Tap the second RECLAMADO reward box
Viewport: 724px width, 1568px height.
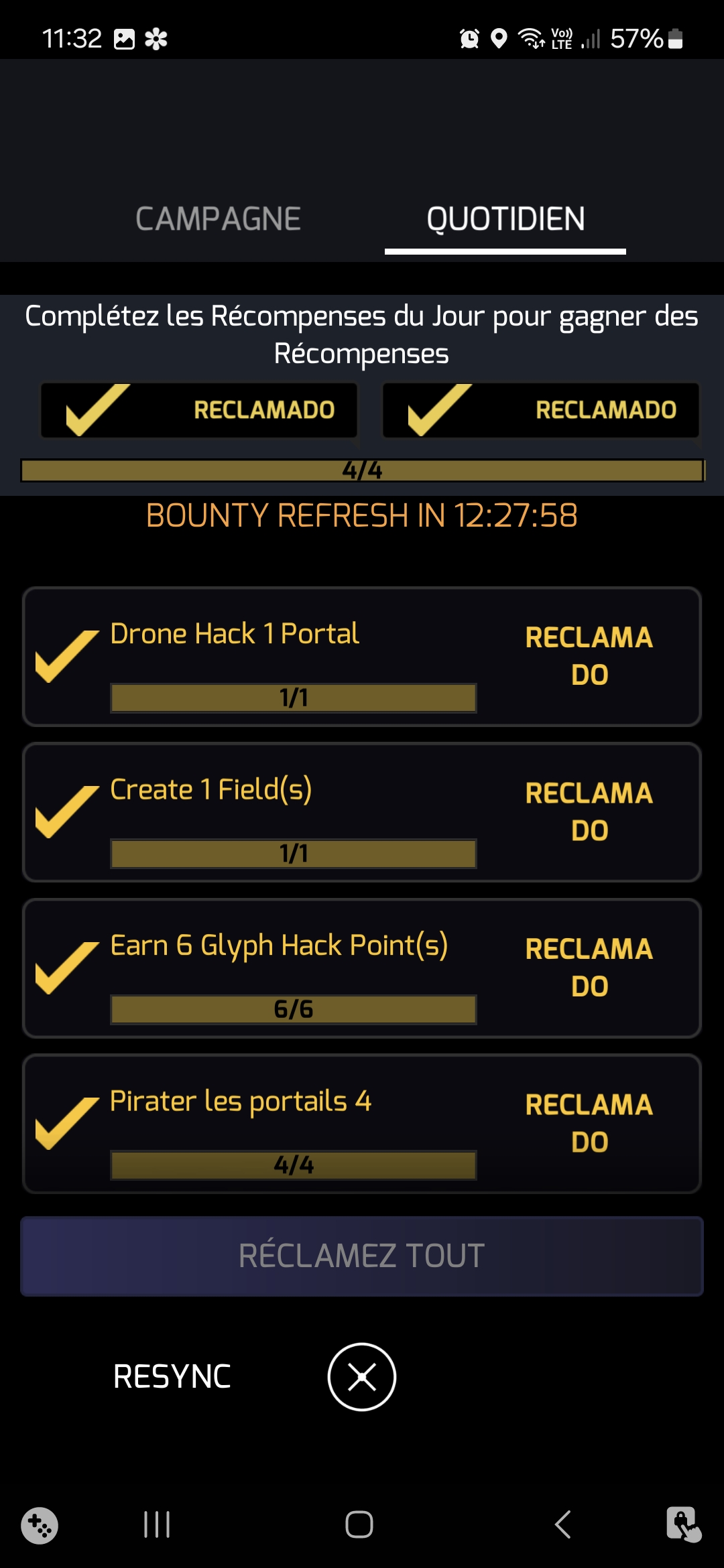(540, 410)
